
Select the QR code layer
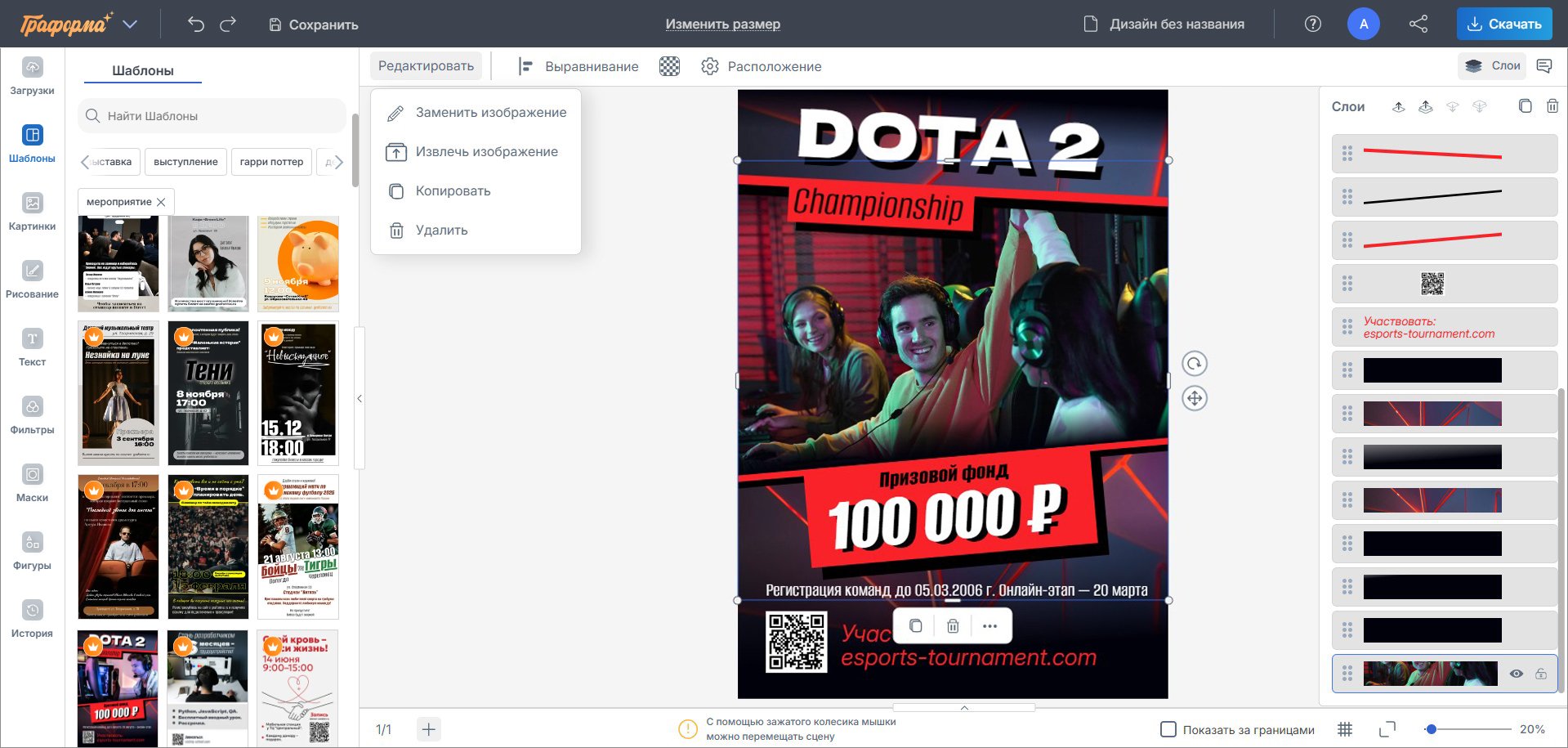tap(1445, 284)
